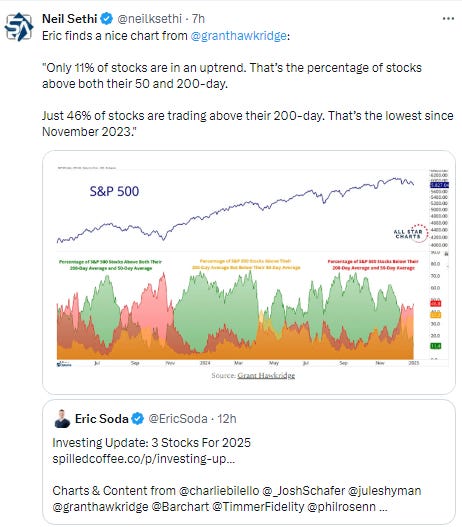Open the Grant Hawkridge source link
462x527 pixels.
[266, 375]
